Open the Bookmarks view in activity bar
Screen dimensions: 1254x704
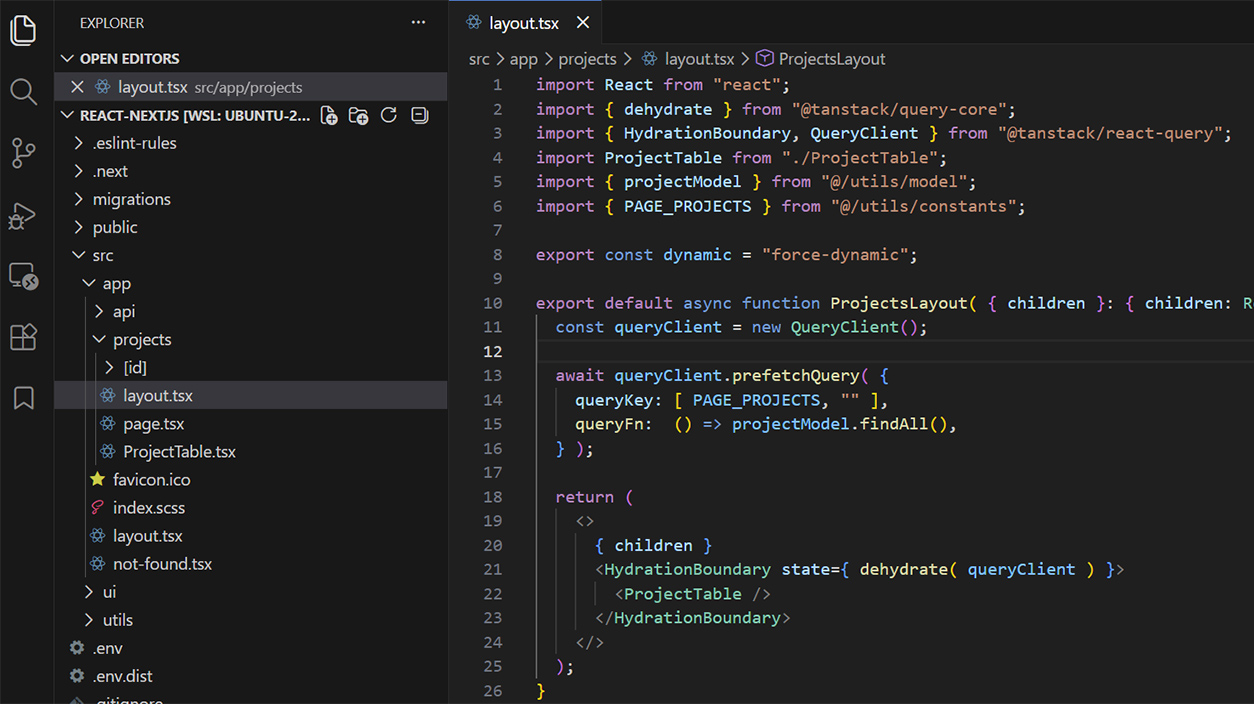(23, 398)
